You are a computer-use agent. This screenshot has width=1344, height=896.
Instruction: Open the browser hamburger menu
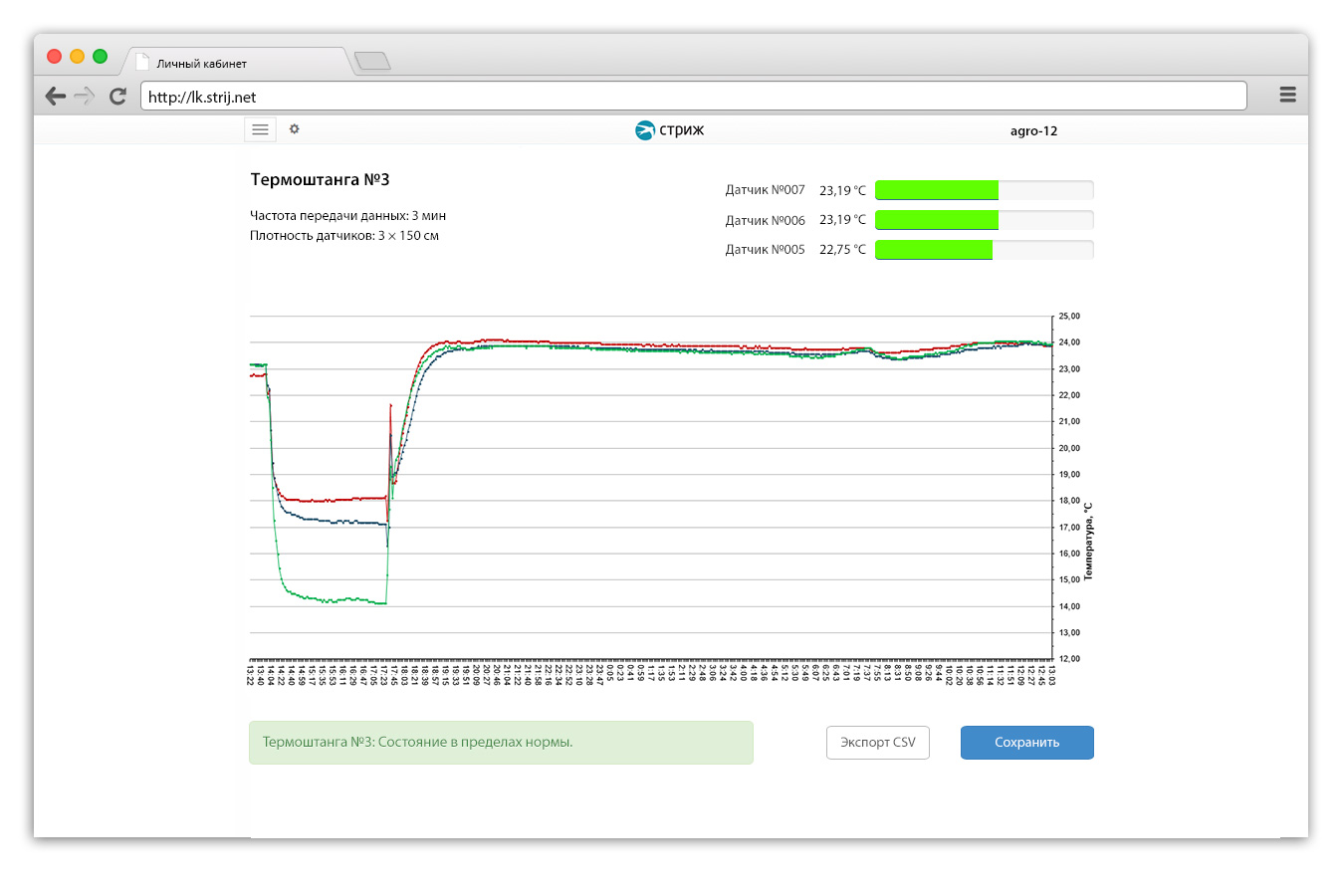pyautogui.click(x=1287, y=95)
